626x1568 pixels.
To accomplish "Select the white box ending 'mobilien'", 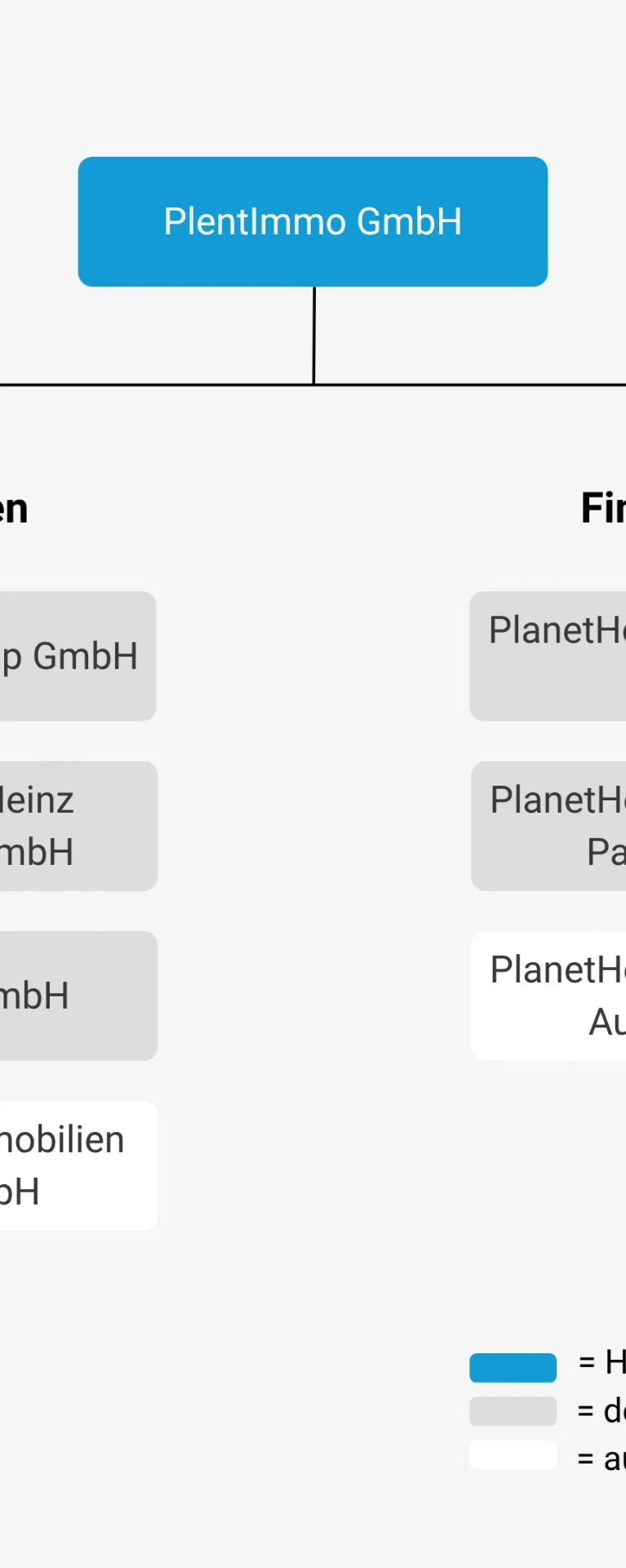I will (x=78, y=1165).
